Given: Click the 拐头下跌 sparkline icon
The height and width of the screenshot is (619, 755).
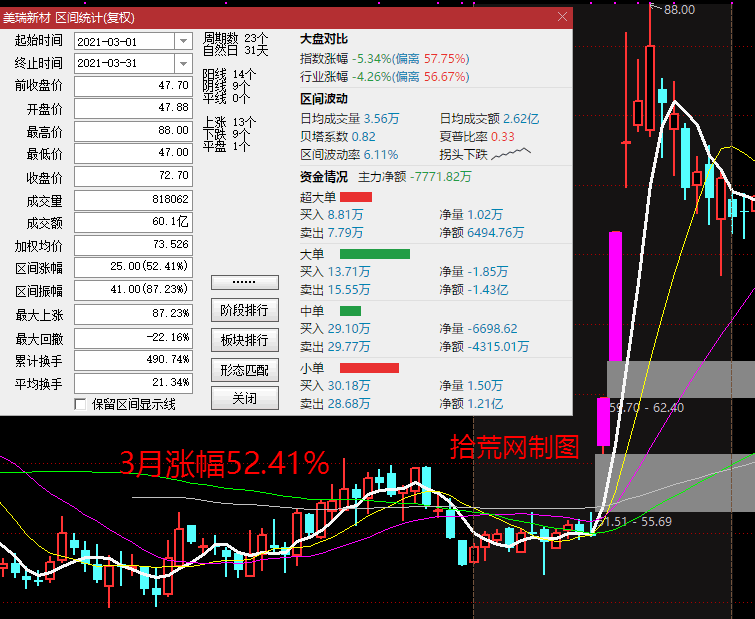Looking at the screenshot, I should pos(511,154).
